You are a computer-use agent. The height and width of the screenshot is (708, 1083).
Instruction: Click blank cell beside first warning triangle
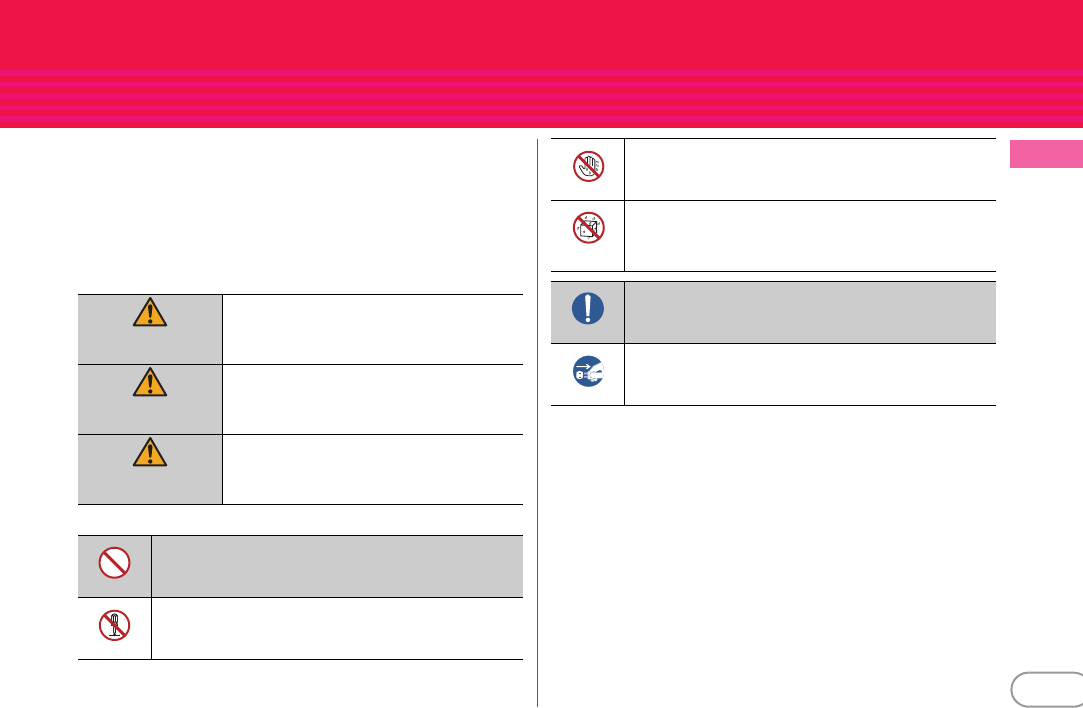[373, 329]
